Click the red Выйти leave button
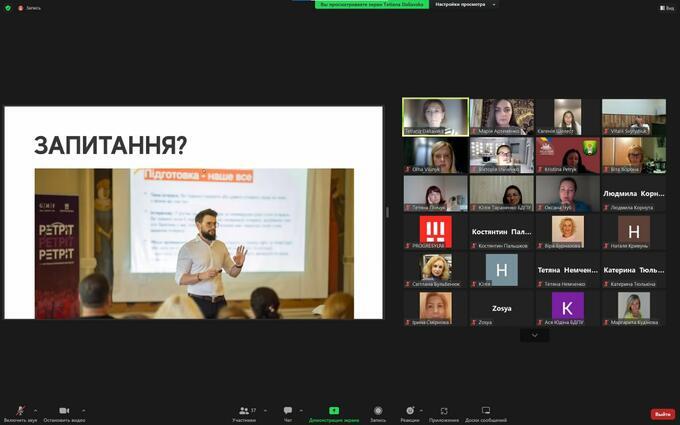The height and width of the screenshot is (425, 680). 662,414
